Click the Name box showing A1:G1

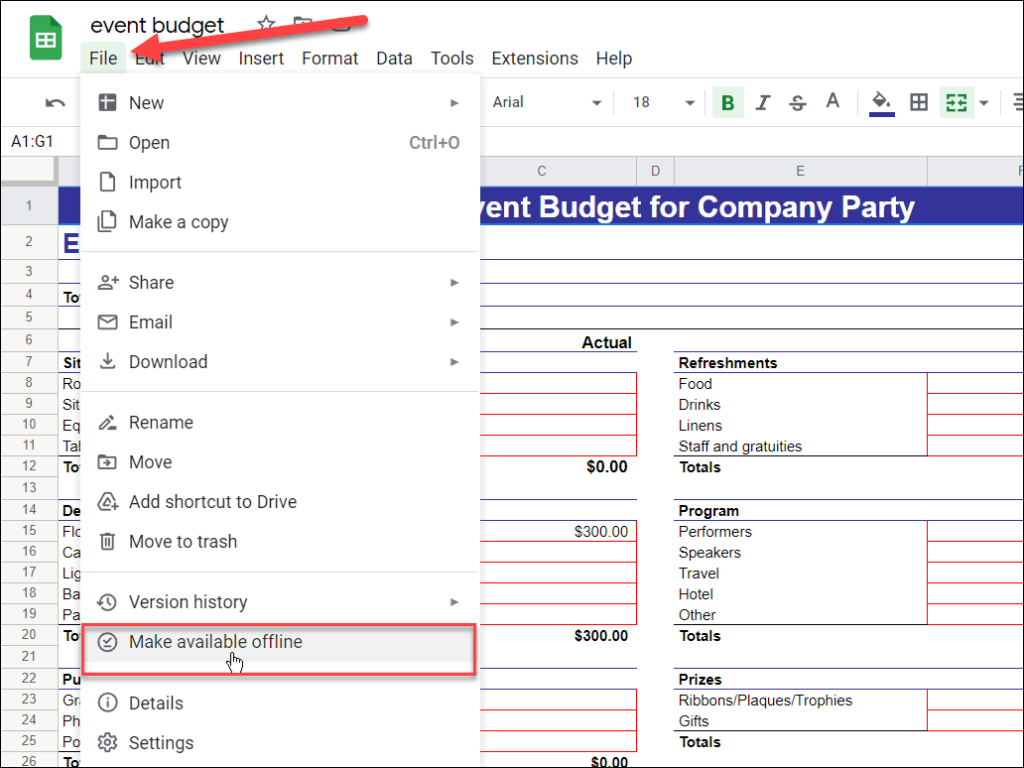(33, 141)
